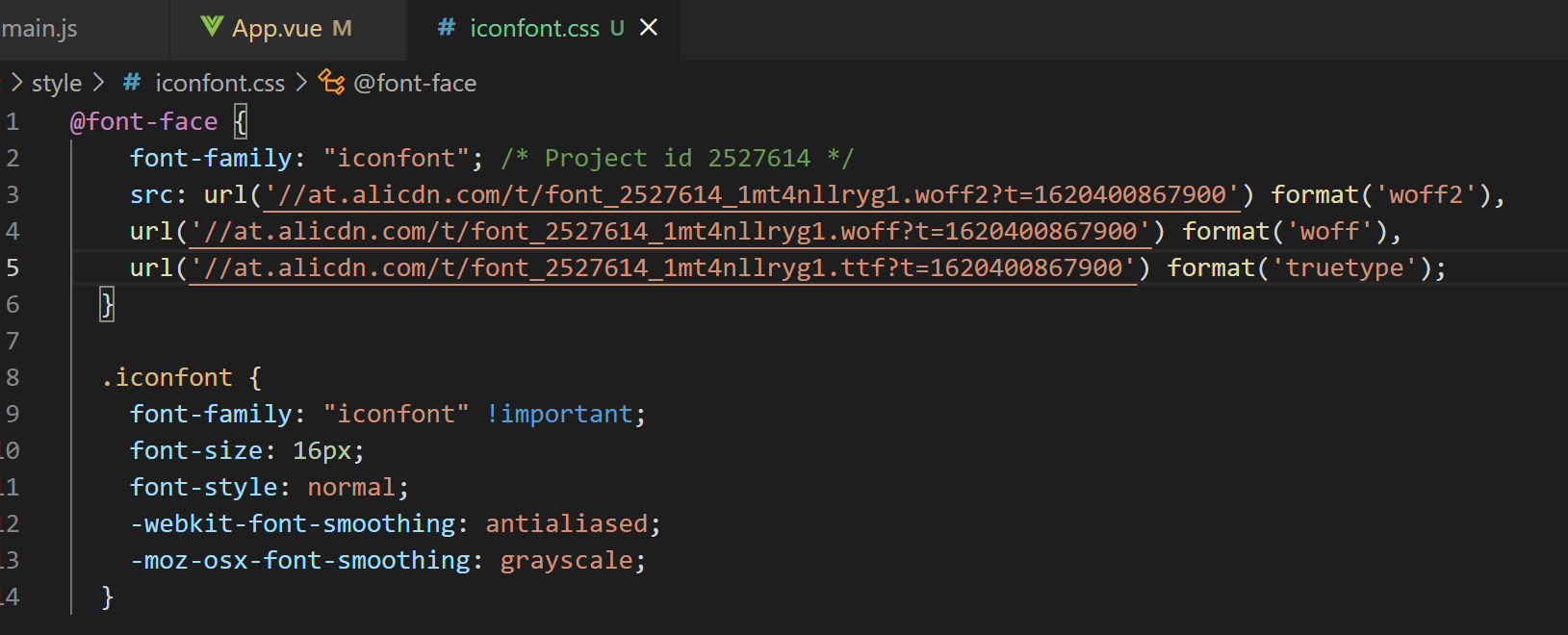Click the Vue icon on App.vue tab

pos(212,27)
